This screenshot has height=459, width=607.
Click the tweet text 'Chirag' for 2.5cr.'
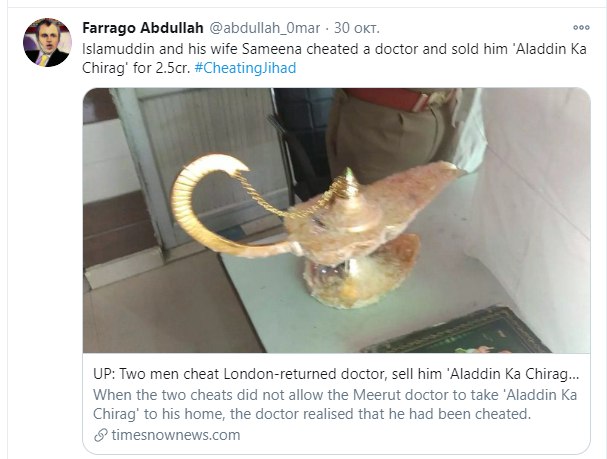pos(136,68)
